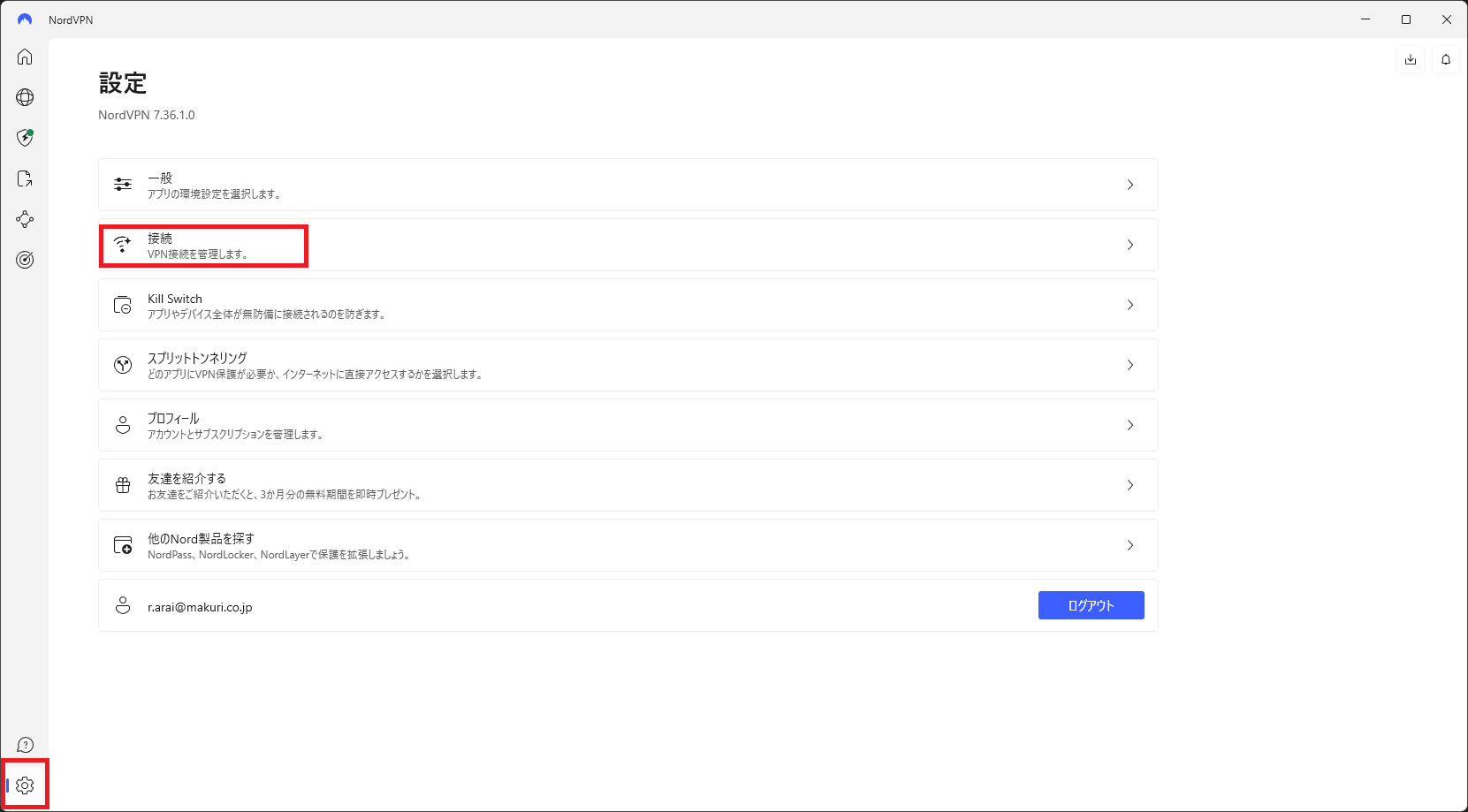Click スプリットトンネリング description starting どのアプリにVPN保護
Image resolution: width=1468 pixels, height=812 pixels.
click(316, 375)
